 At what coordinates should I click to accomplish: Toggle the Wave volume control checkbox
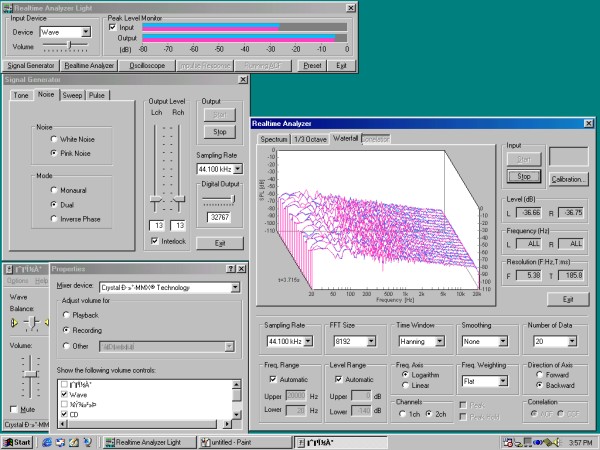[x=64, y=394]
